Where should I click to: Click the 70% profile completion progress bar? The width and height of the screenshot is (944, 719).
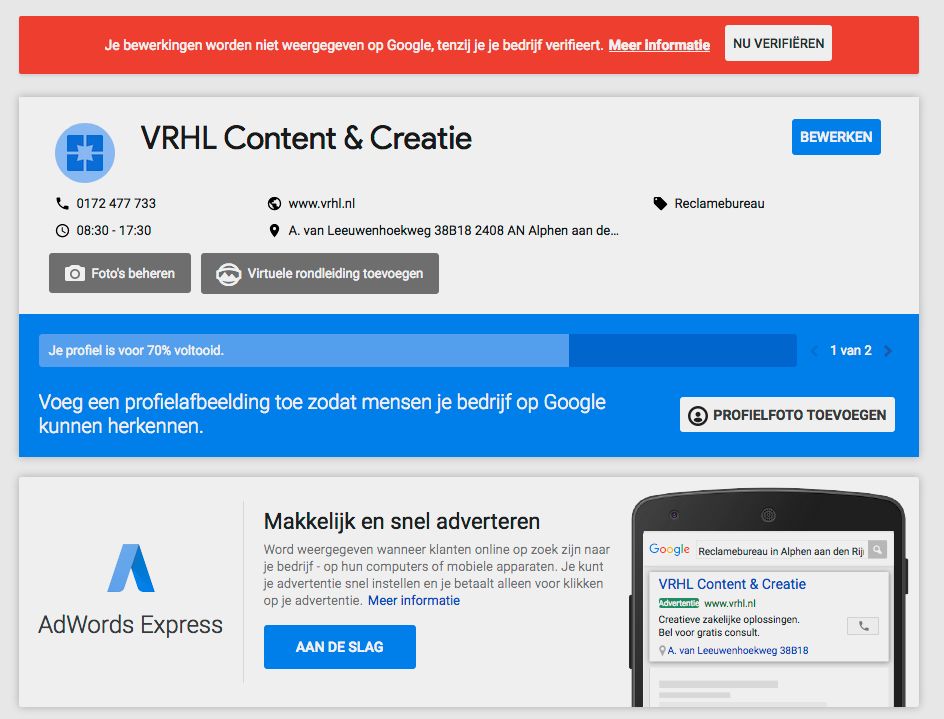pyautogui.click(x=417, y=351)
